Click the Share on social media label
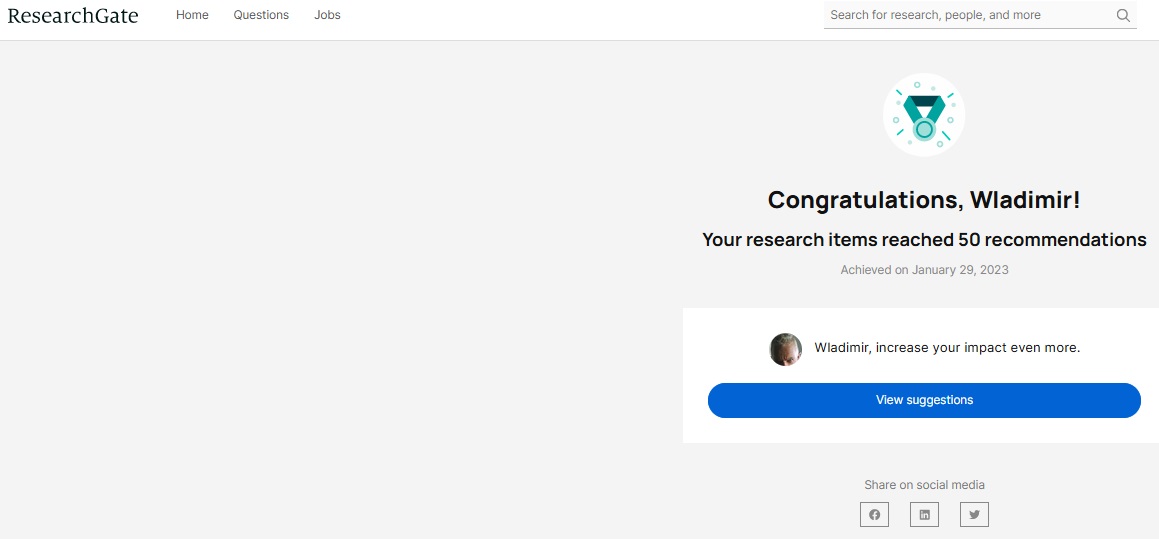This screenshot has width=1159, height=539. click(x=924, y=485)
